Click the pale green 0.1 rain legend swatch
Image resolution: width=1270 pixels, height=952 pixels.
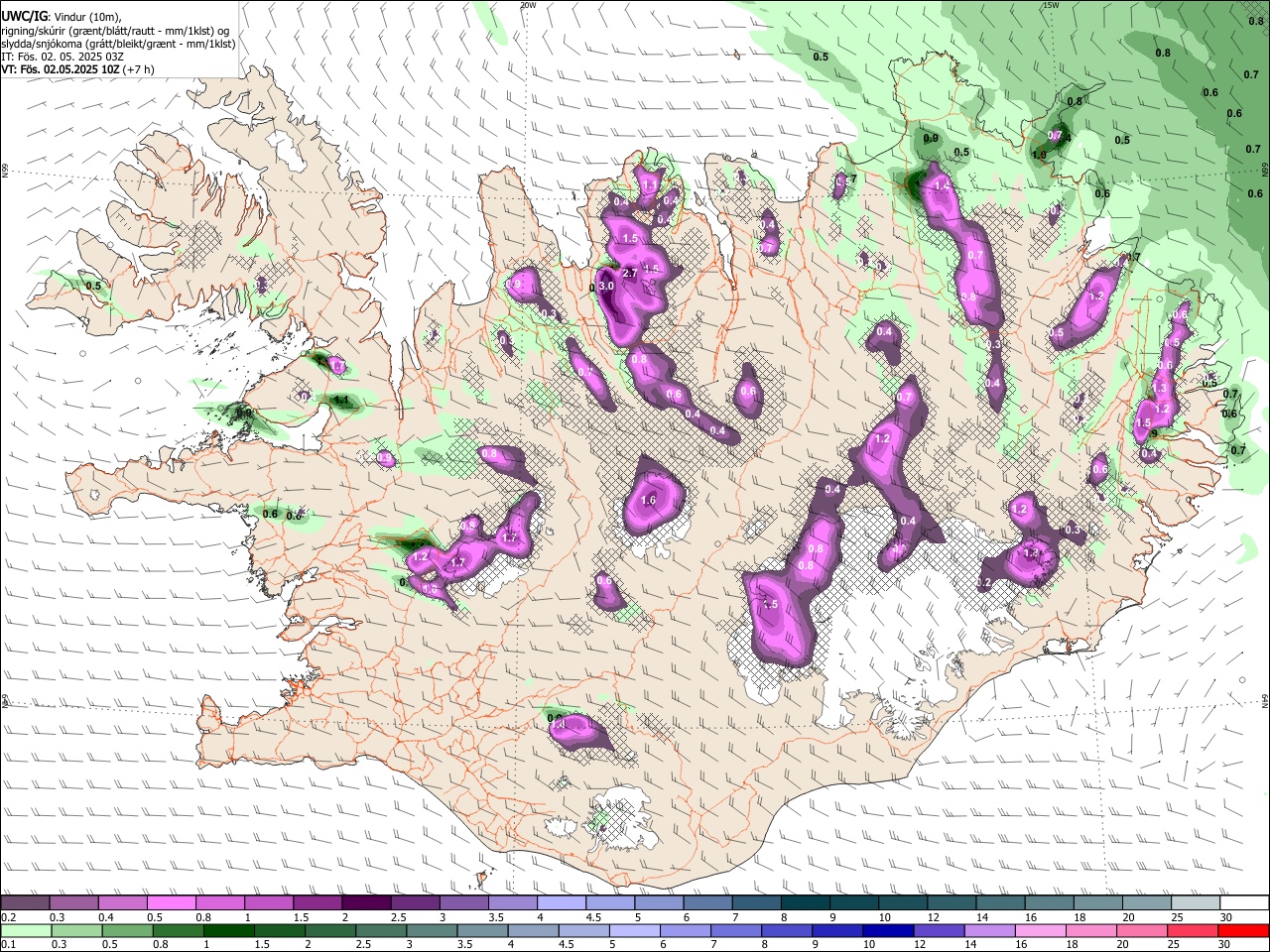pos(26,931)
